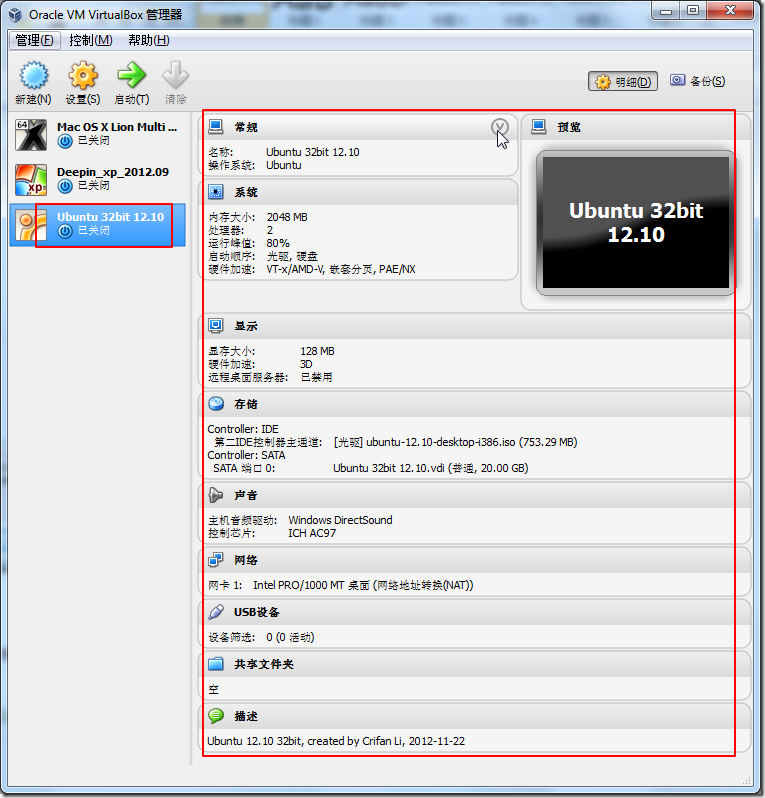Click the Ubuntu 32bit 12.10 preview thumbnail
This screenshot has width=765, height=798.
tap(636, 222)
